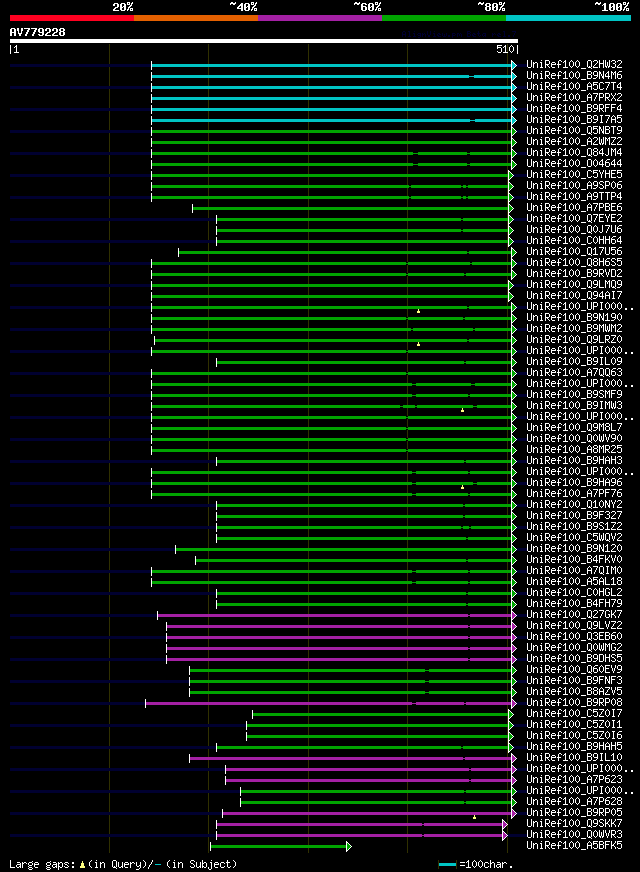Select the UniRef100_B9DHS5 label

(x=574, y=659)
